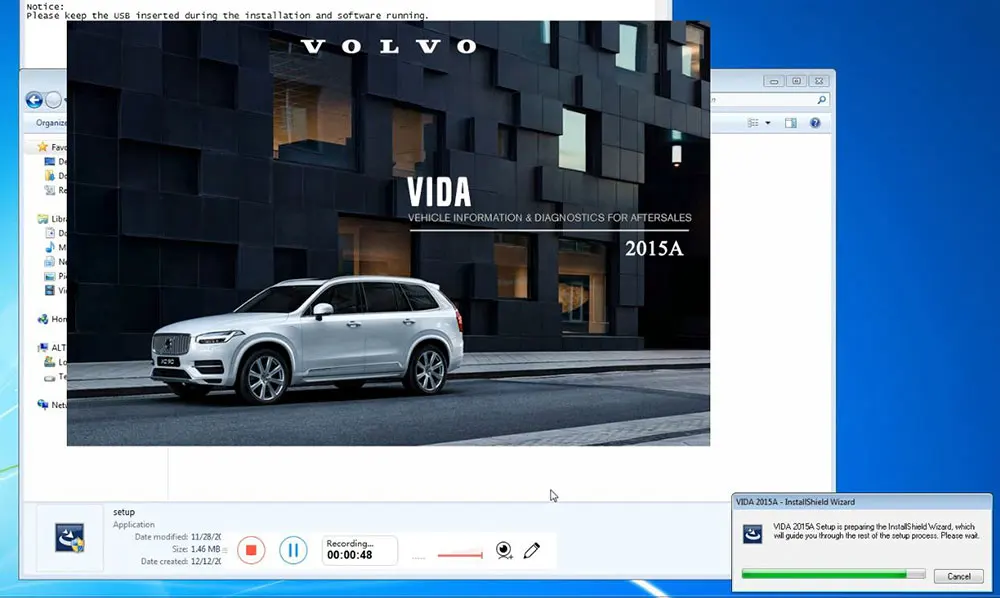
Task: Open the Recent Places icon under Favorites
Action: click(50, 190)
